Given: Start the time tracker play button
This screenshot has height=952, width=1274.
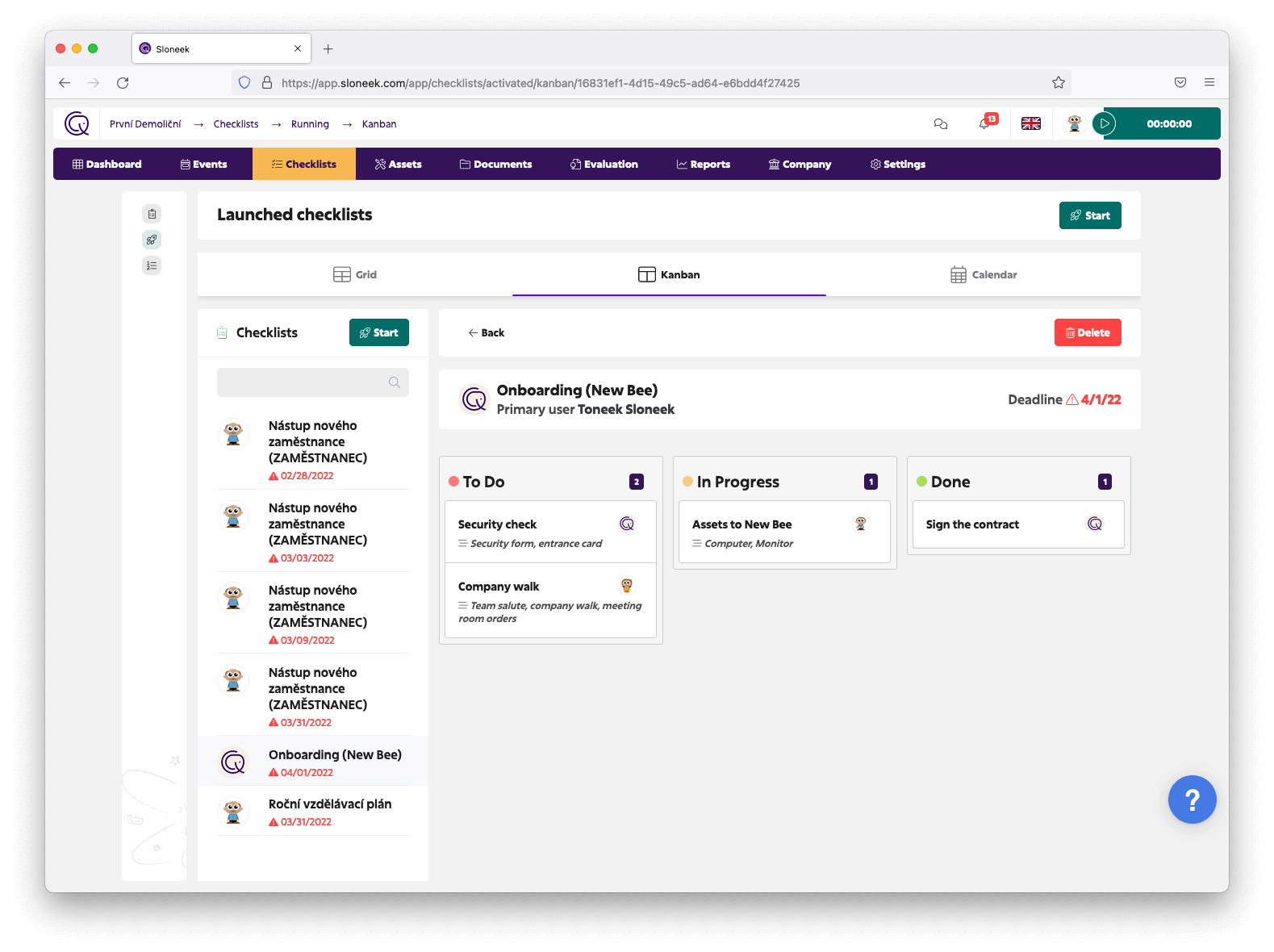Looking at the screenshot, I should (x=1105, y=123).
